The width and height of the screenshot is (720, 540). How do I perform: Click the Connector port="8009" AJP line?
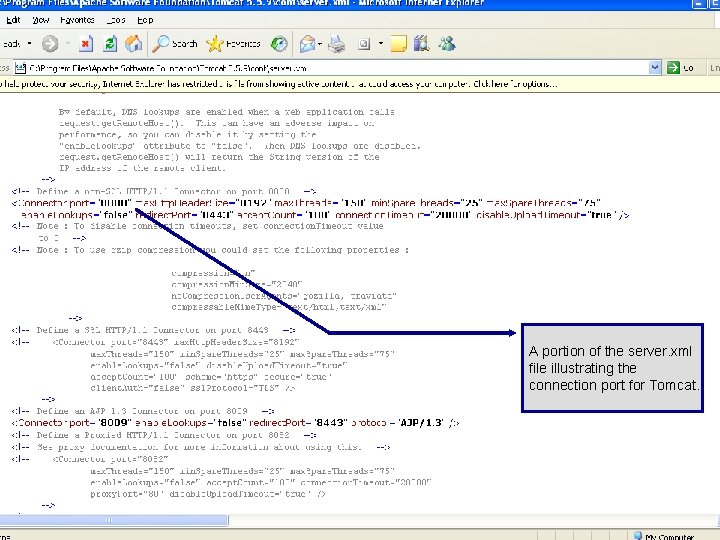pos(235,423)
